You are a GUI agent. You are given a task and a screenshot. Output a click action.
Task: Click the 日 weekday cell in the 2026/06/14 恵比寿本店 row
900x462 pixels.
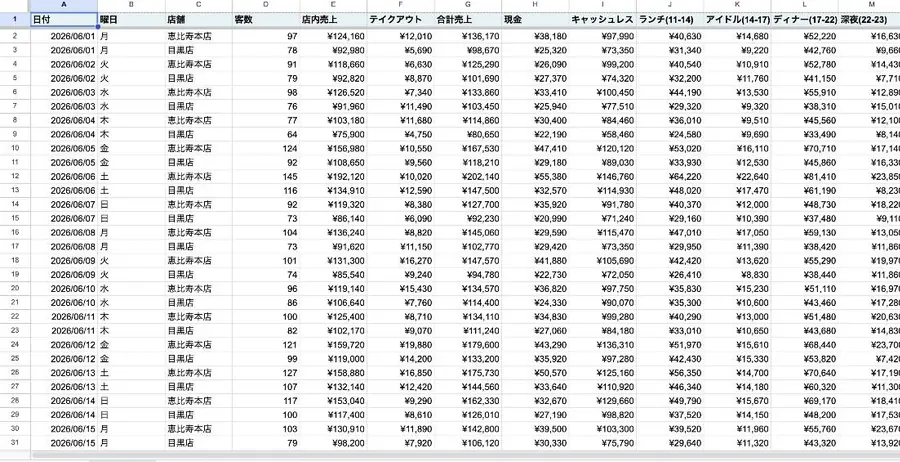[131, 401]
